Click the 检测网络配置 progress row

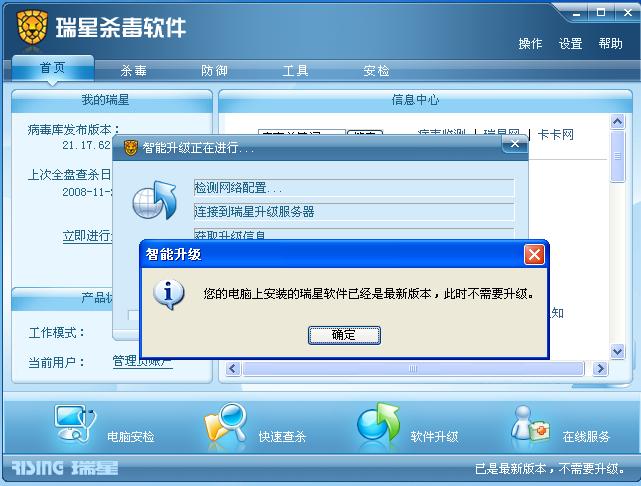[x=354, y=188]
